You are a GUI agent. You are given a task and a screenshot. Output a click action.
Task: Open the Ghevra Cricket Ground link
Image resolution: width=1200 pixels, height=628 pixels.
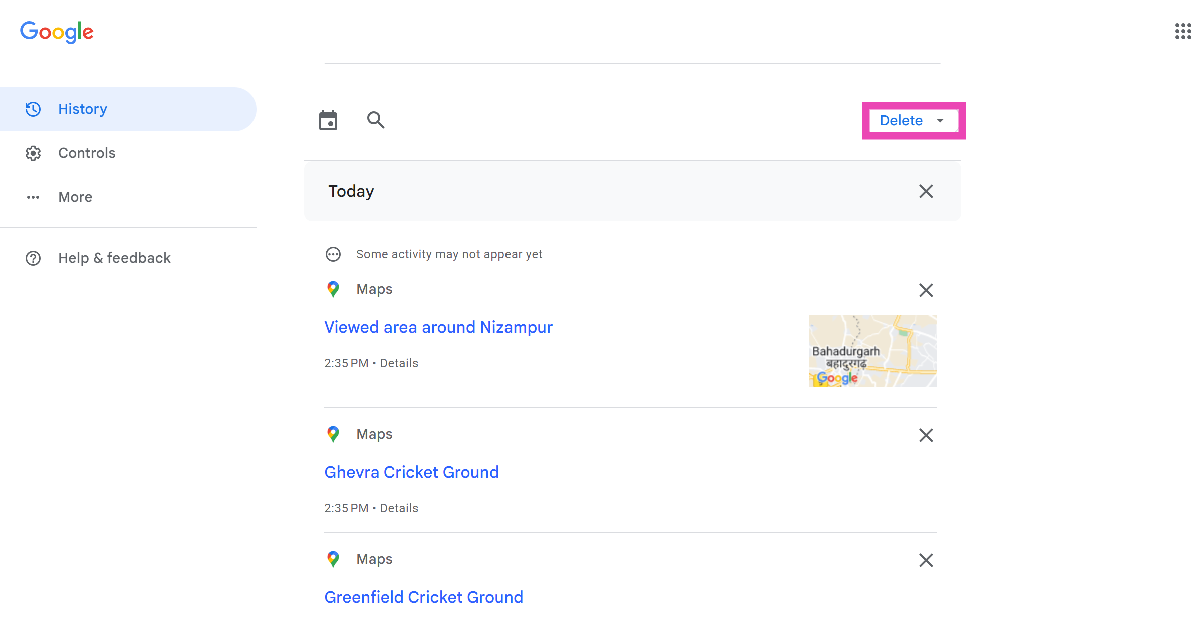coord(411,472)
